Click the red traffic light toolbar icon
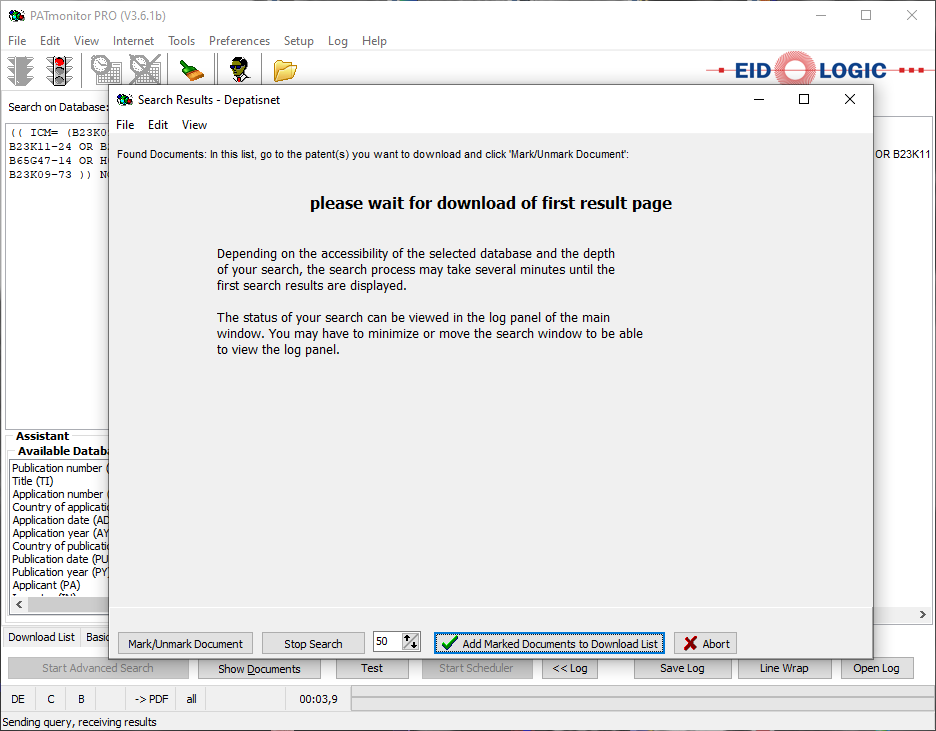936x731 pixels. point(59,70)
